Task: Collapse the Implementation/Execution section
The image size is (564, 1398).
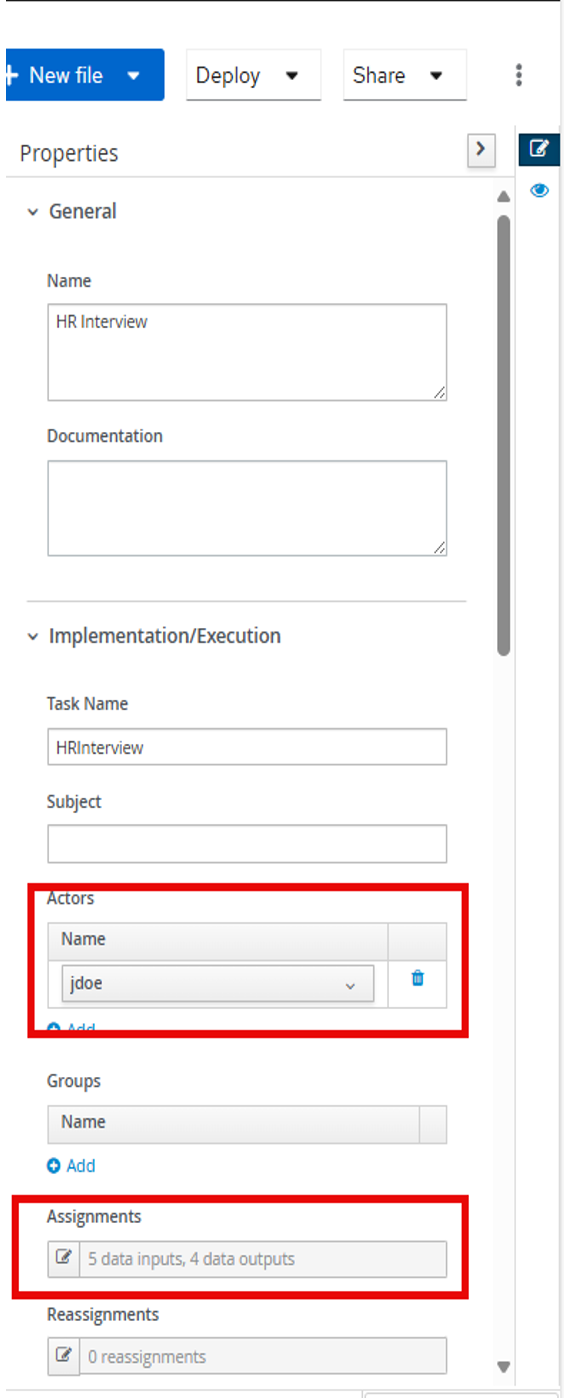Action: (33, 636)
